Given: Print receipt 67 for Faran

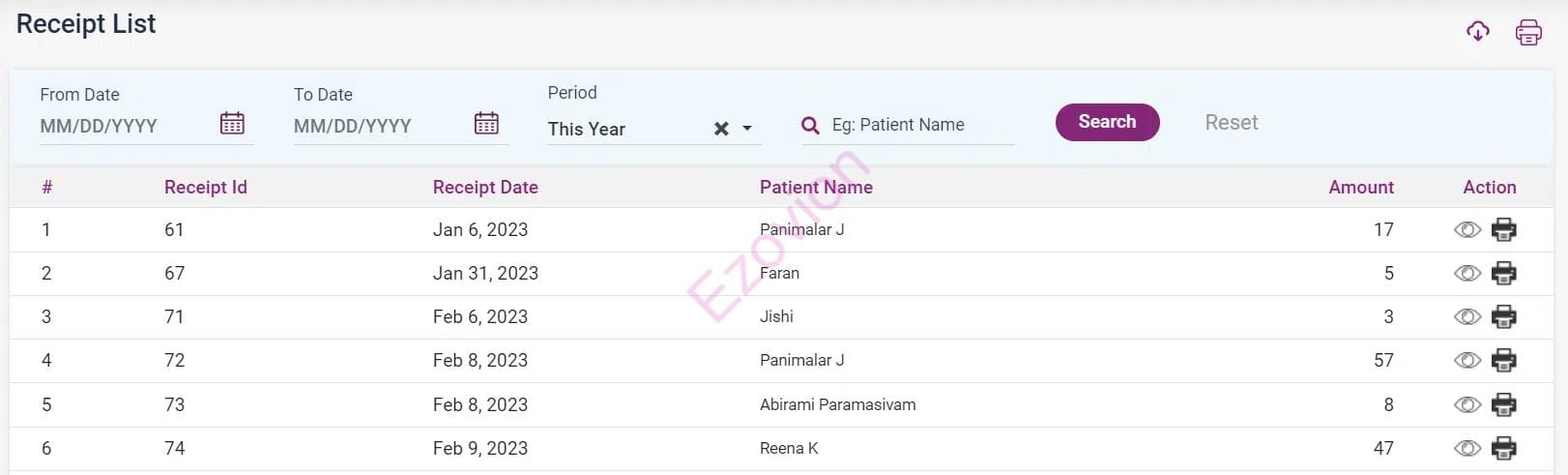Looking at the screenshot, I should tap(1503, 274).
